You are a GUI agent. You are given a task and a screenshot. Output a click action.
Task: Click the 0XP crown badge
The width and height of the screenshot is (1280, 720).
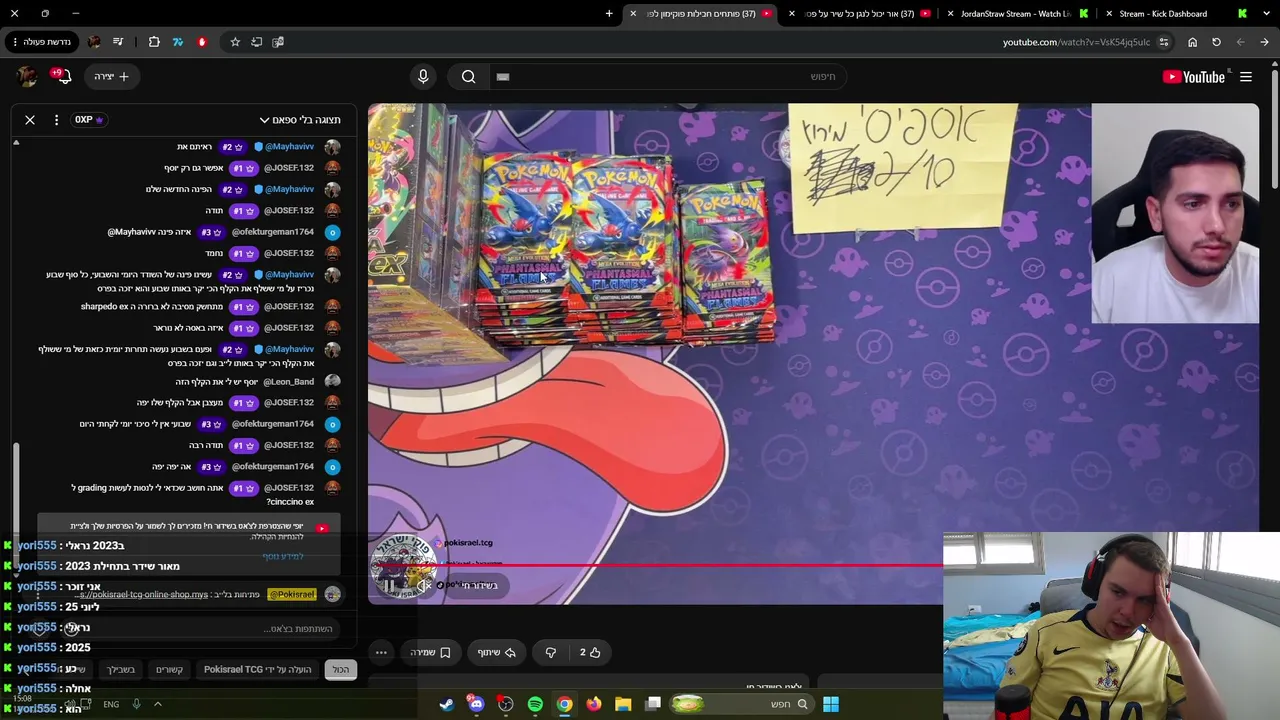(x=89, y=120)
